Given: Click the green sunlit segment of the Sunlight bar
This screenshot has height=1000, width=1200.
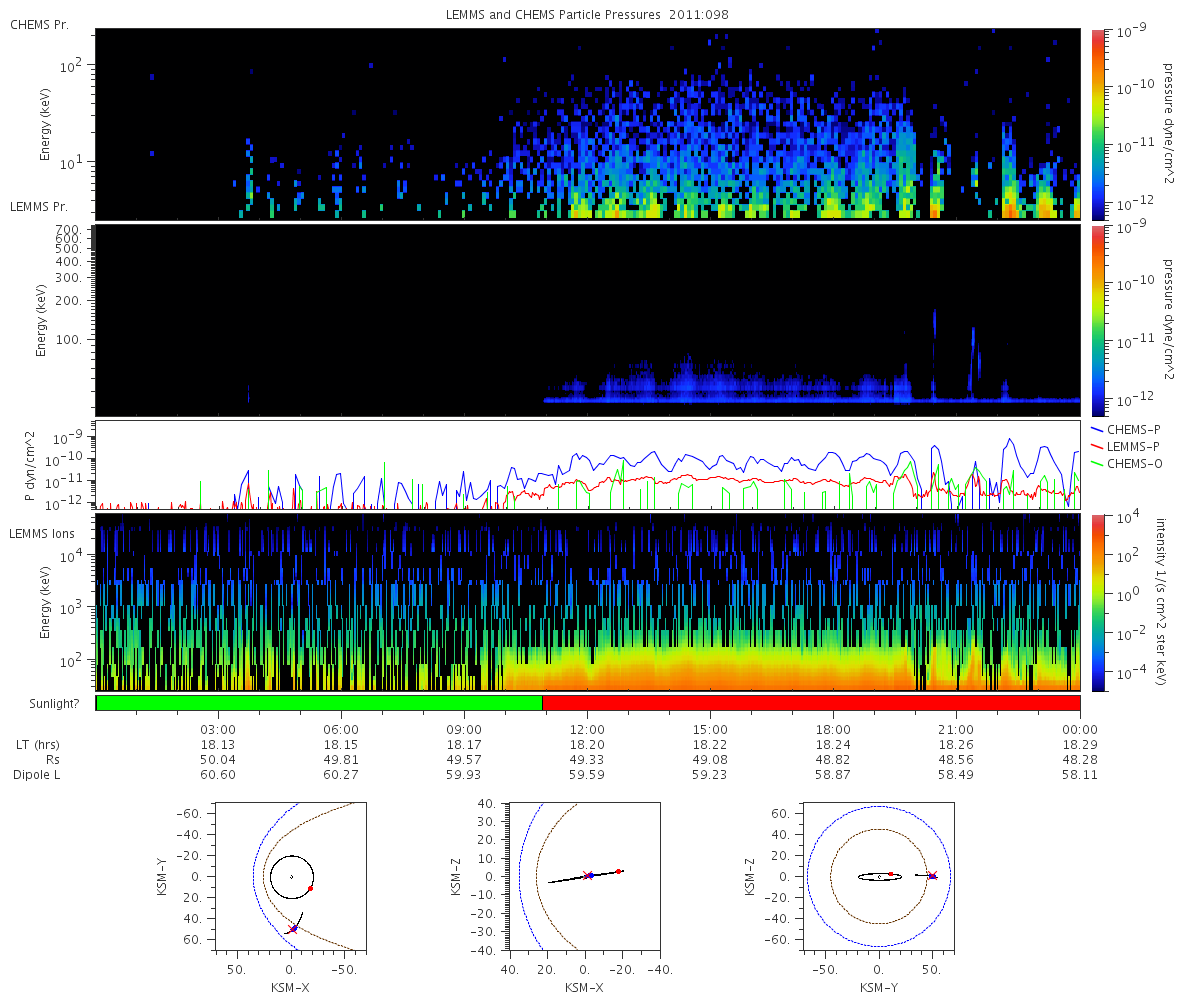Looking at the screenshot, I should point(319,703).
